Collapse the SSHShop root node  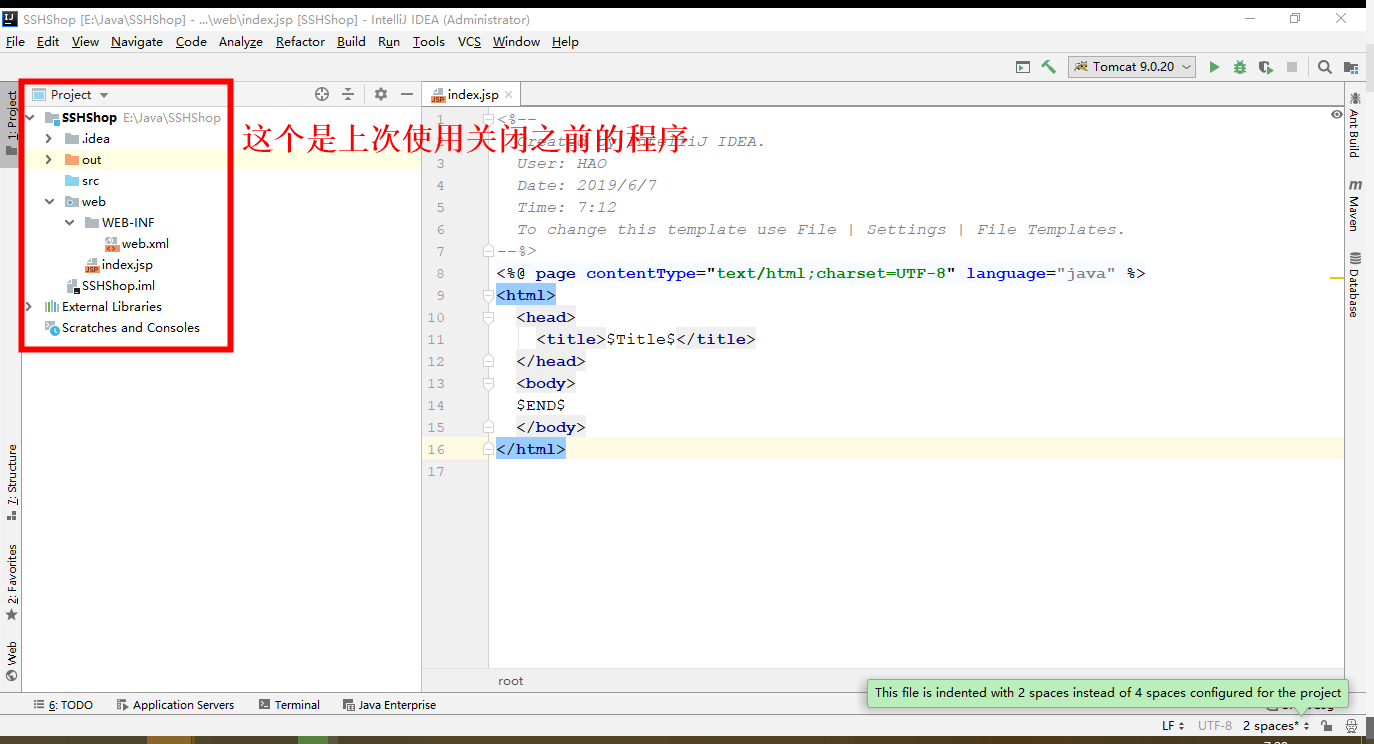tap(29, 118)
